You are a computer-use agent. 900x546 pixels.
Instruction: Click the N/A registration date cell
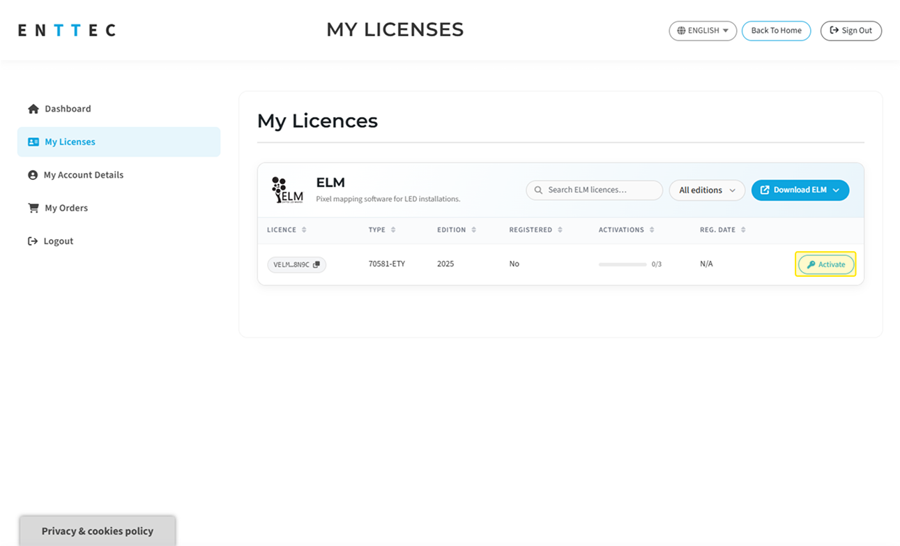pyautogui.click(x=706, y=264)
